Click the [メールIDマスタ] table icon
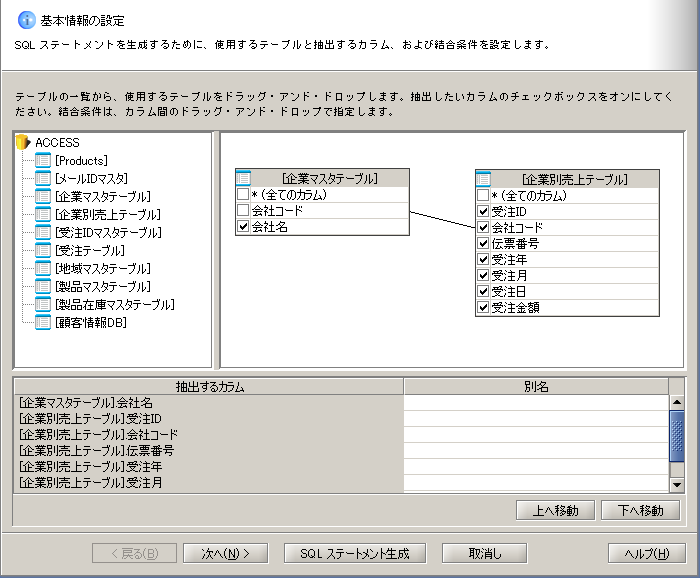 click(x=42, y=179)
